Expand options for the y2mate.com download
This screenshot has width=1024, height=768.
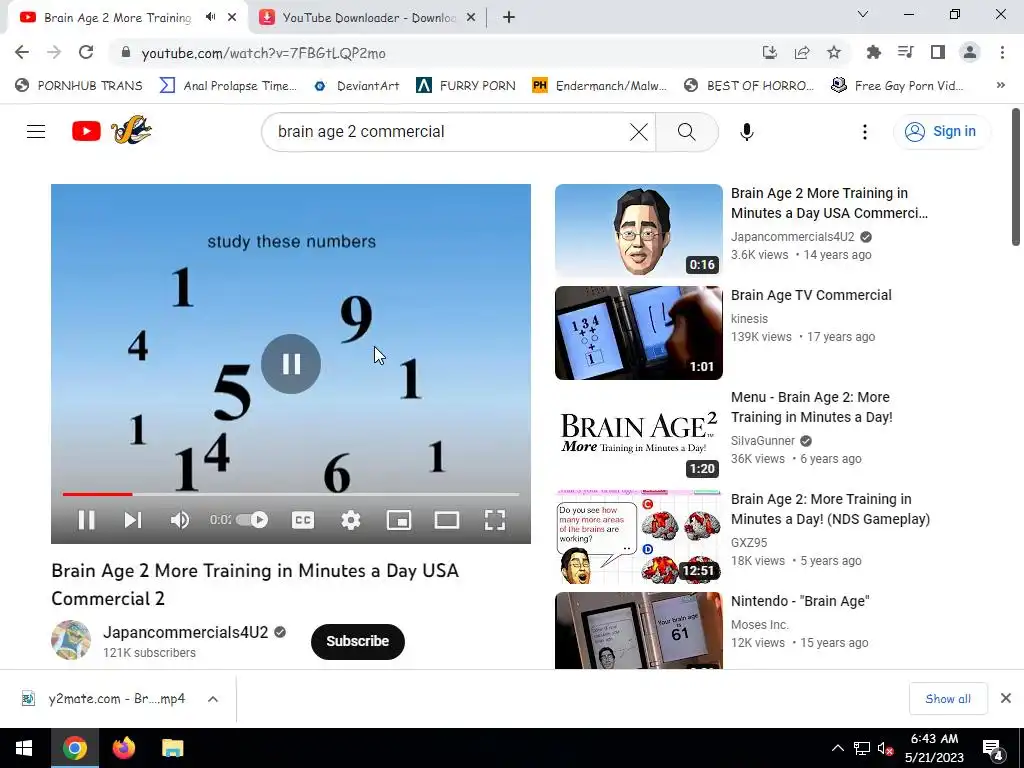pos(213,699)
